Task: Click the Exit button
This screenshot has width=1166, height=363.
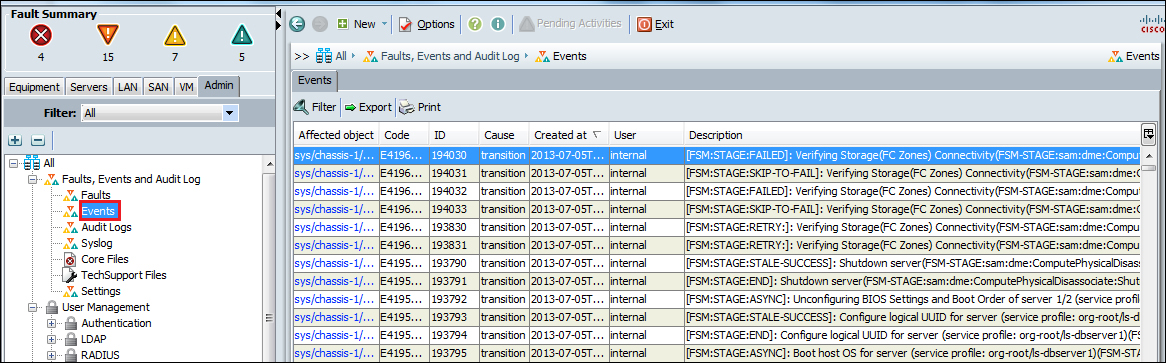Action: [655, 24]
